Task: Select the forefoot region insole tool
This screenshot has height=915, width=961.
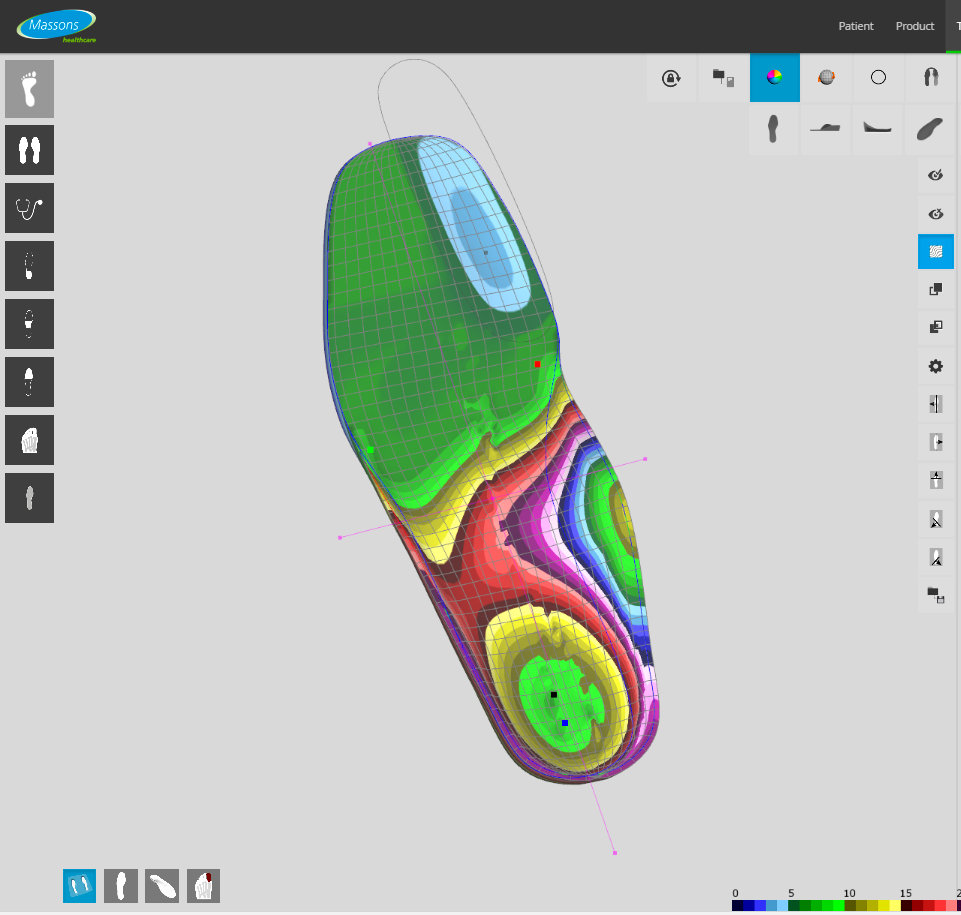Action: (29, 382)
